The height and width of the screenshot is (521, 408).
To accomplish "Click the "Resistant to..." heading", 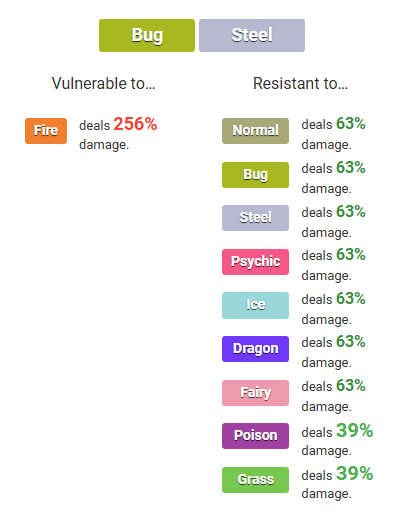I will 300,83.
